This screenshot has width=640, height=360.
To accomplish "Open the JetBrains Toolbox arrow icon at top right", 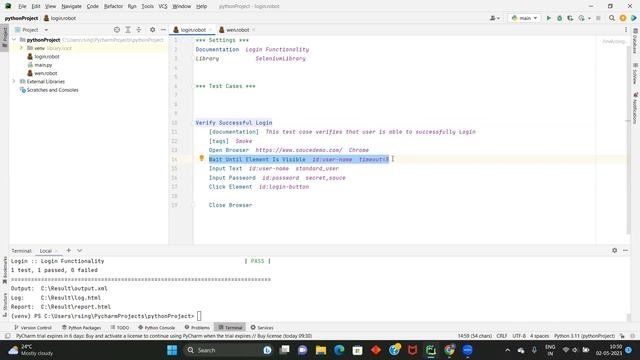I will tap(633, 18).
